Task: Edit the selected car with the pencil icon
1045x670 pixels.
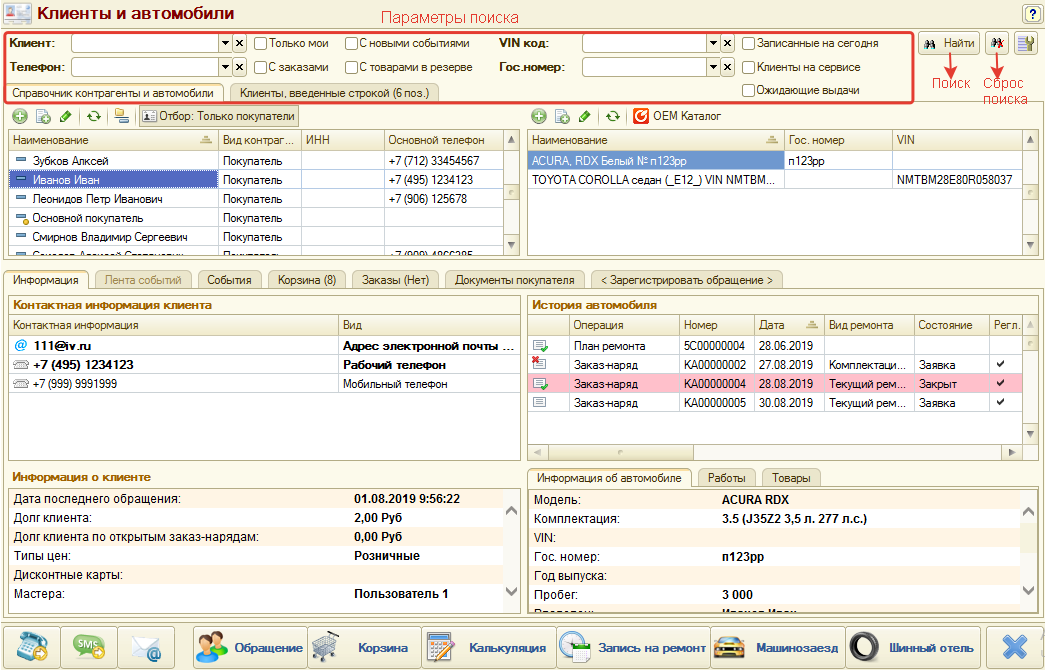Action: click(x=584, y=116)
